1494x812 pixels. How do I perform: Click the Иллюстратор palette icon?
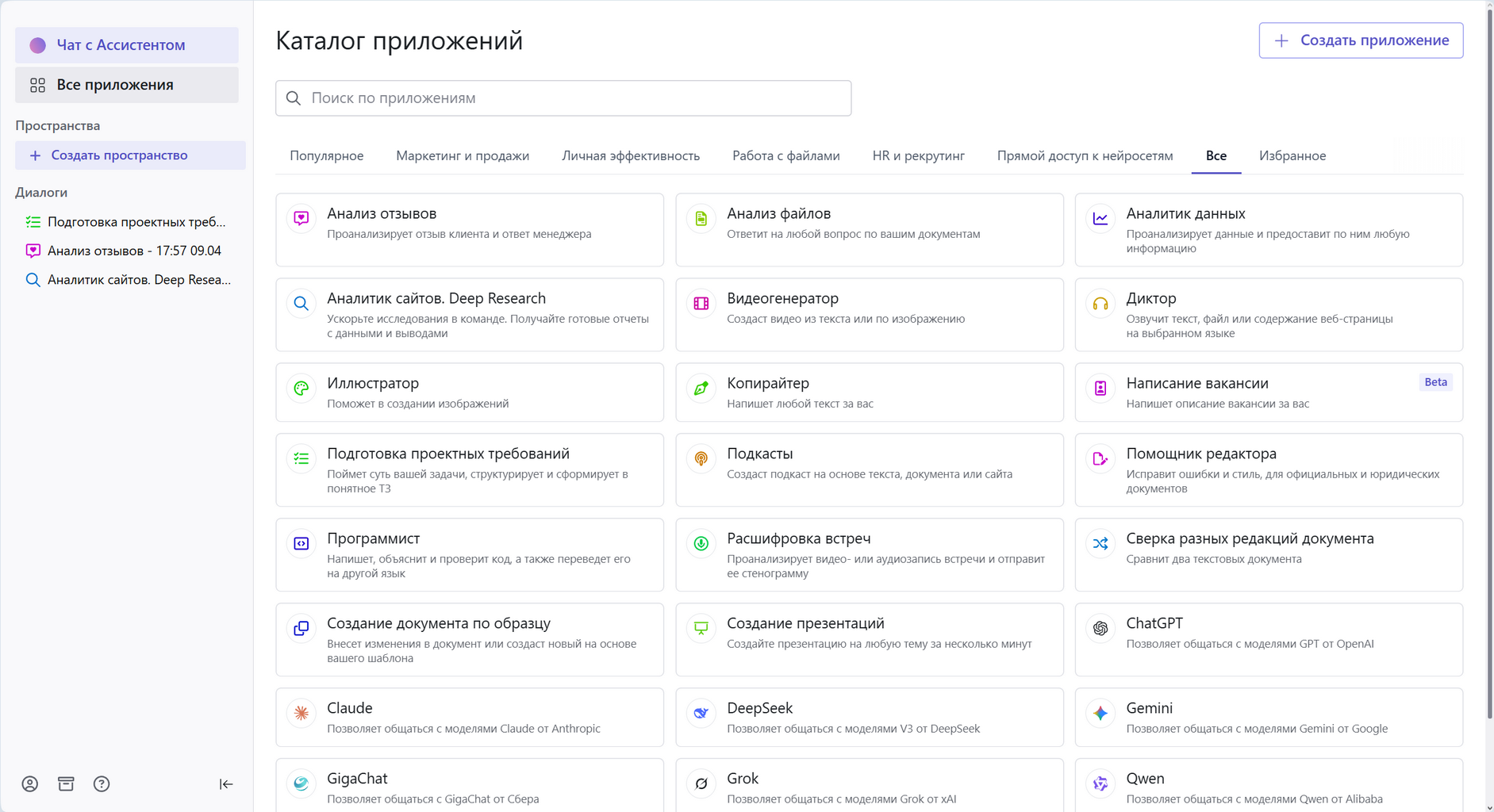coord(301,389)
